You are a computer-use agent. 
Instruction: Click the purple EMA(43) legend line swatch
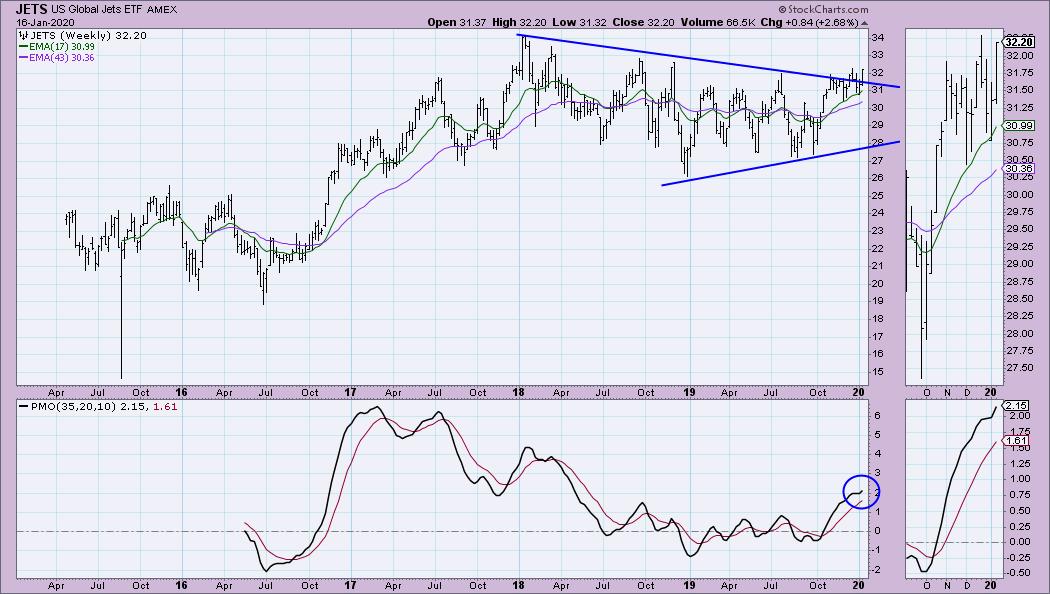pos(23,58)
